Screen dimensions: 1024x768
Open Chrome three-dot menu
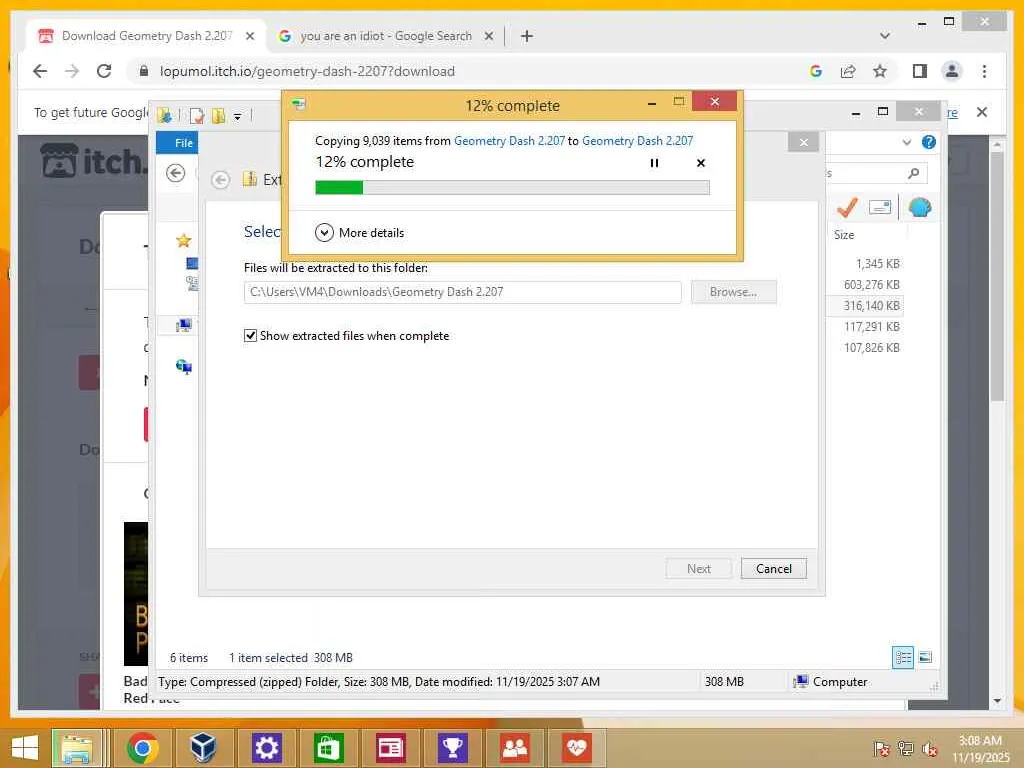coord(984,71)
